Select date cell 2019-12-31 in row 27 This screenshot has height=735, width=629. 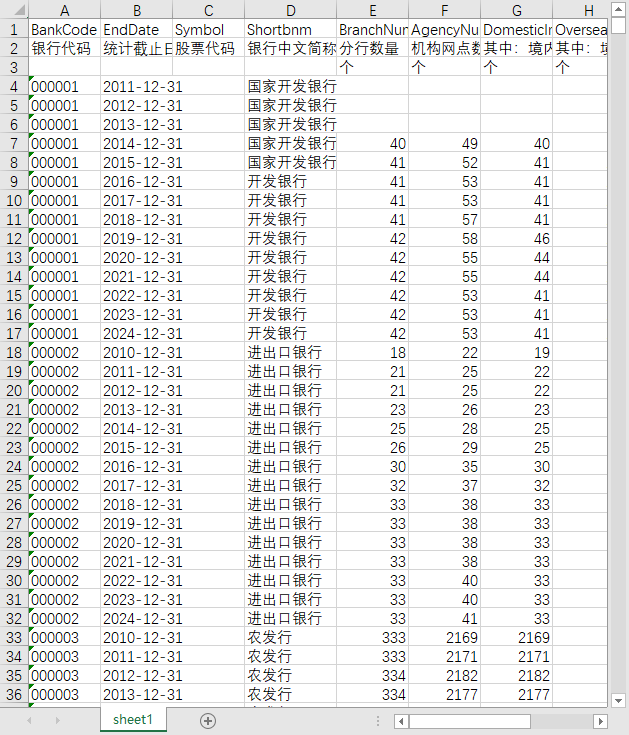(136, 523)
